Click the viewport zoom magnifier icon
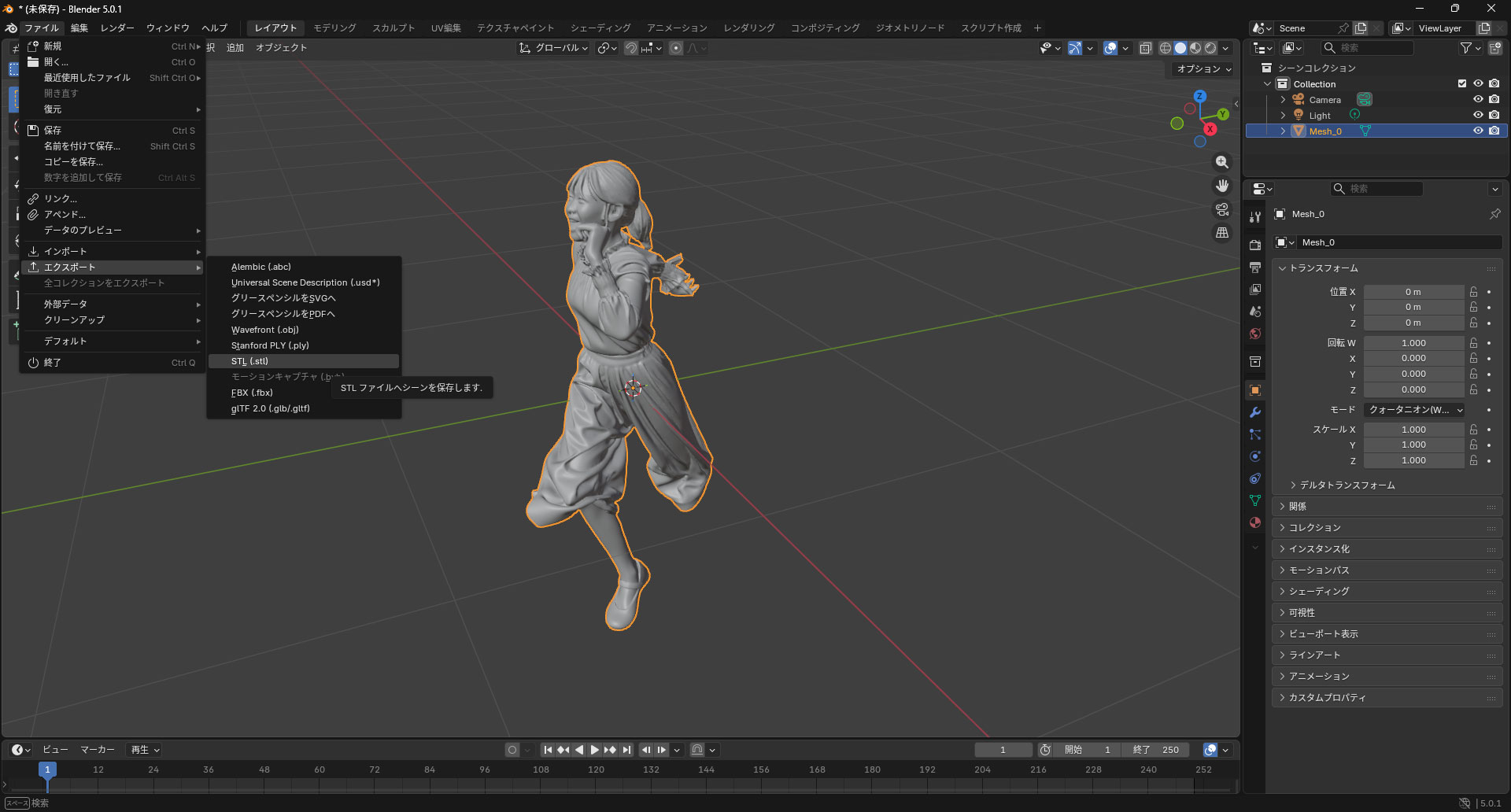Image resolution: width=1511 pixels, height=812 pixels. tap(1221, 162)
